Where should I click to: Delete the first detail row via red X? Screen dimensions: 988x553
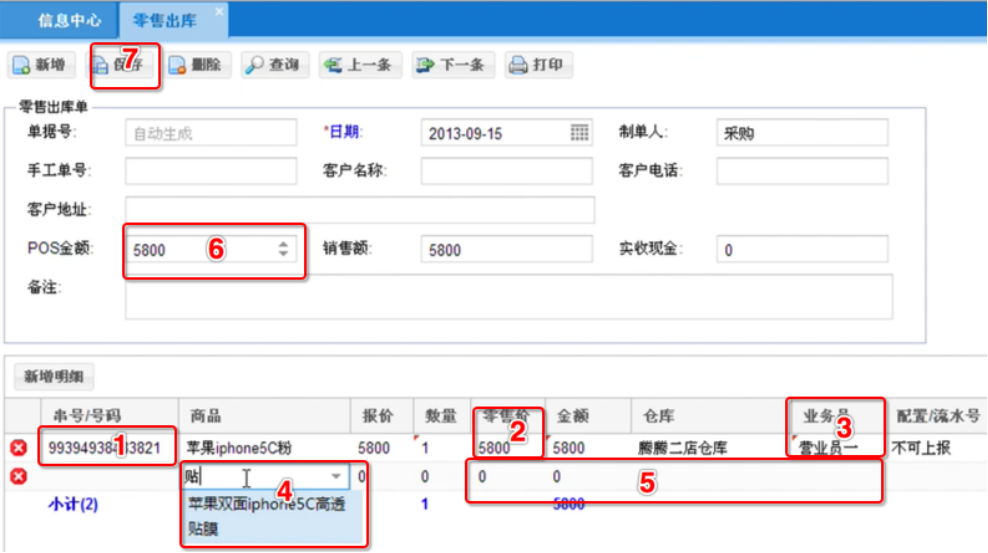[x=18, y=448]
